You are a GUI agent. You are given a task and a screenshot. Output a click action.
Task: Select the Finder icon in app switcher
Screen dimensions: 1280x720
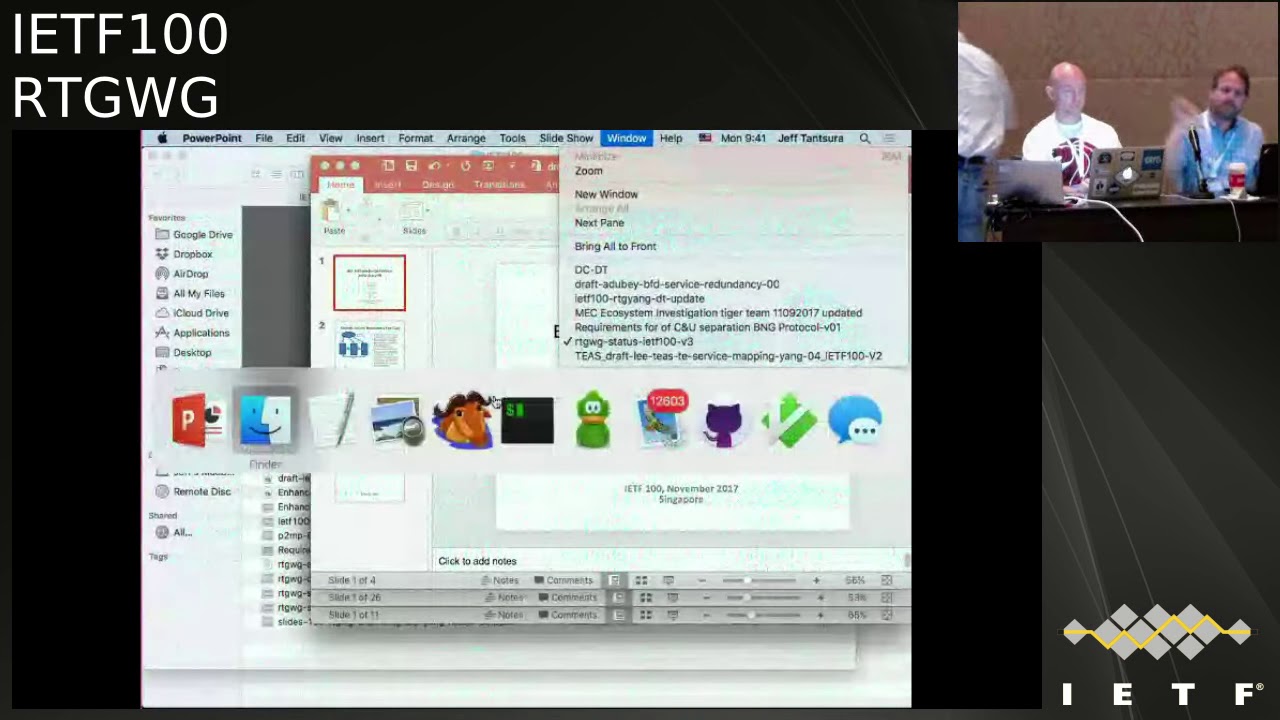point(265,420)
